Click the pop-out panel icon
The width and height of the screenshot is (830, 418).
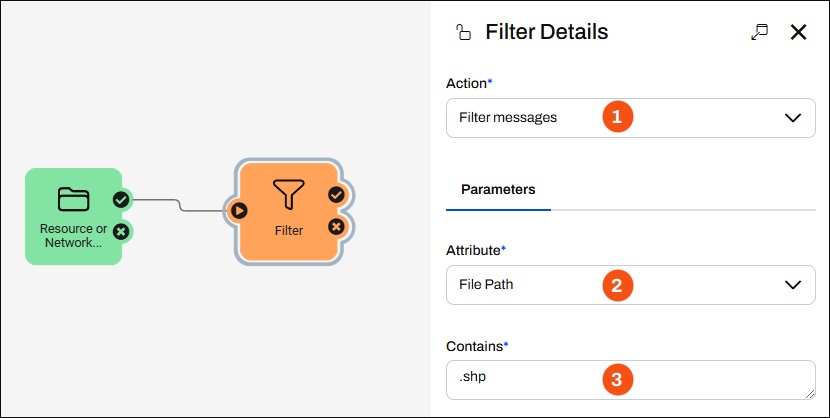pyautogui.click(x=759, y=32)
